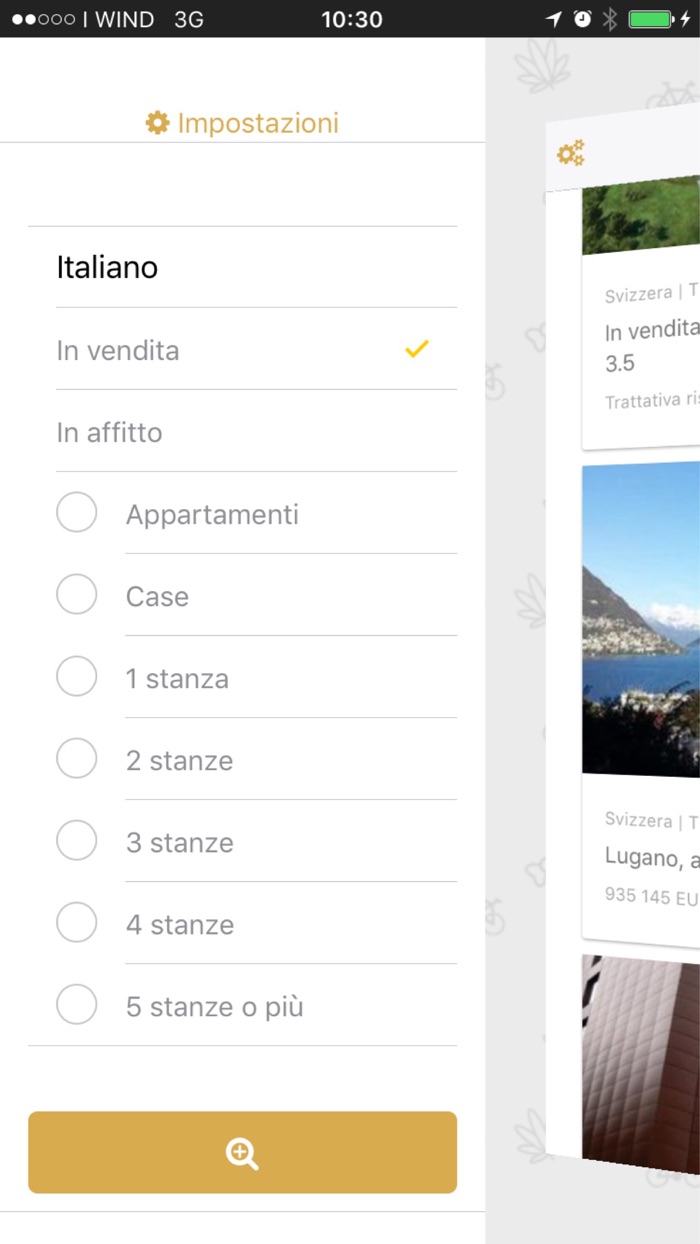Tap the yellow checkmark beside In vendita
Image resolution: width=700 pixels, height=1244 pixels.
(417, 349)
